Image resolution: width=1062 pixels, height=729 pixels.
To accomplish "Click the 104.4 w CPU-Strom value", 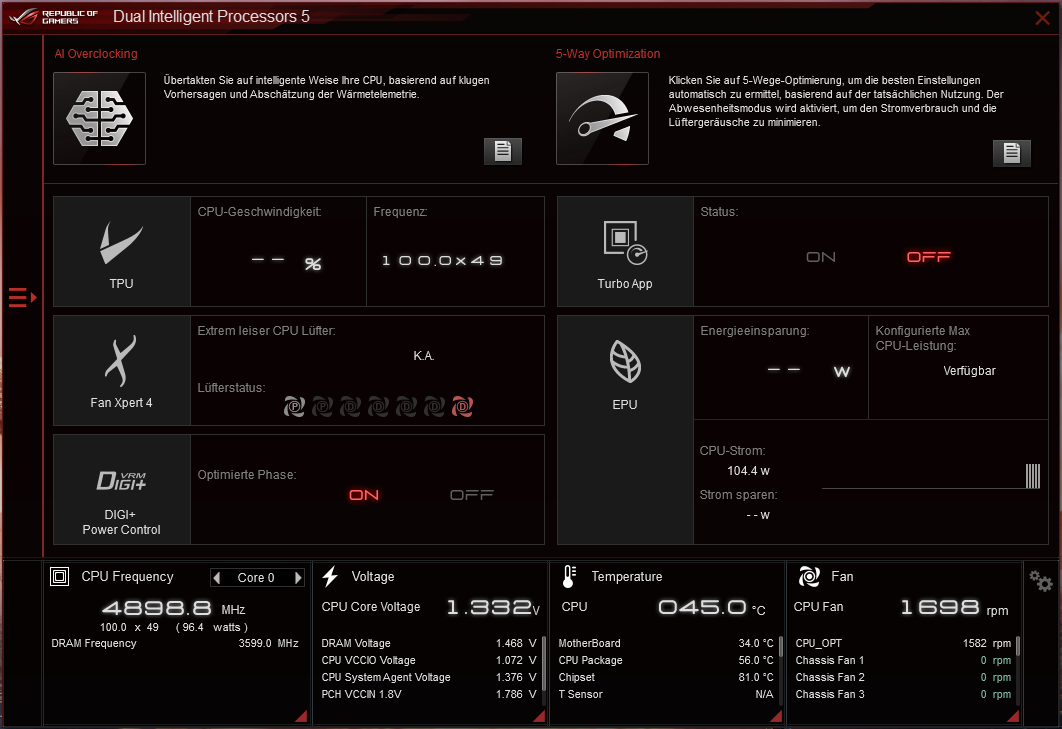I will point(748,471).
